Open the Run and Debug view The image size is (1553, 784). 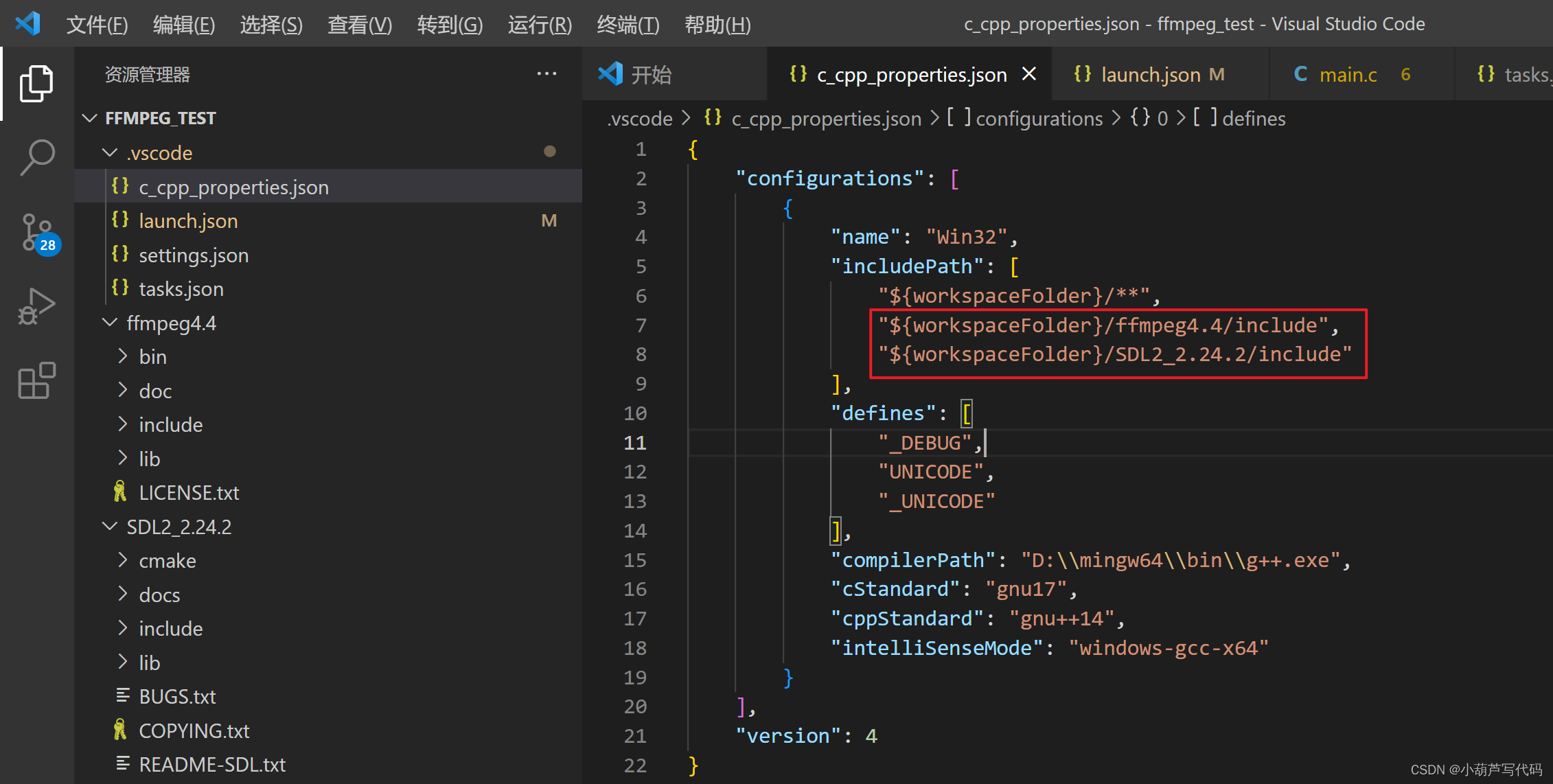pyautogui.click(x=36, y=307)
